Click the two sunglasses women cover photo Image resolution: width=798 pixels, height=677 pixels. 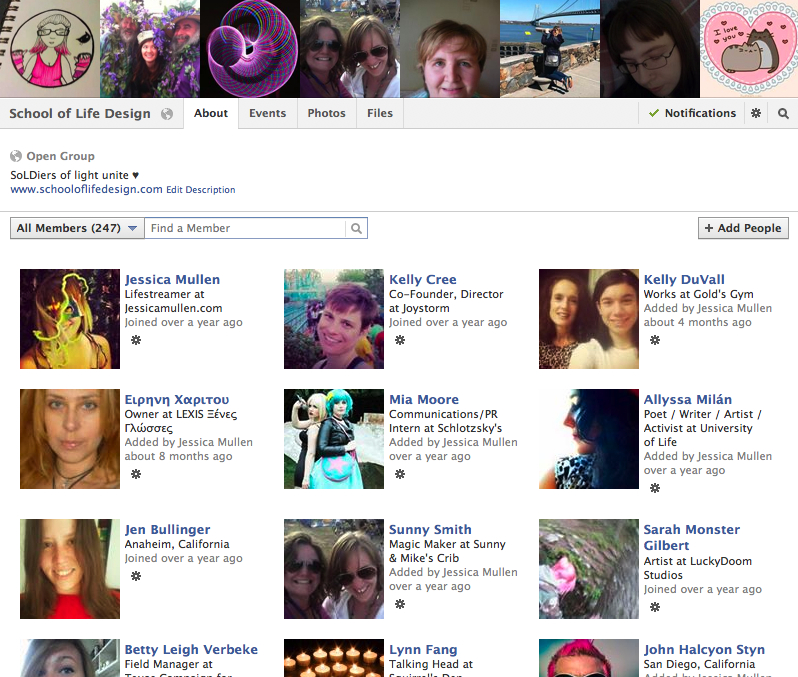click(x=350, y=49)
